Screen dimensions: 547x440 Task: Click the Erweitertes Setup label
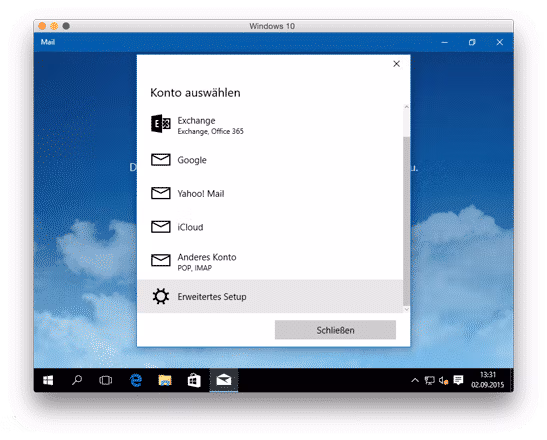[212, 297]
